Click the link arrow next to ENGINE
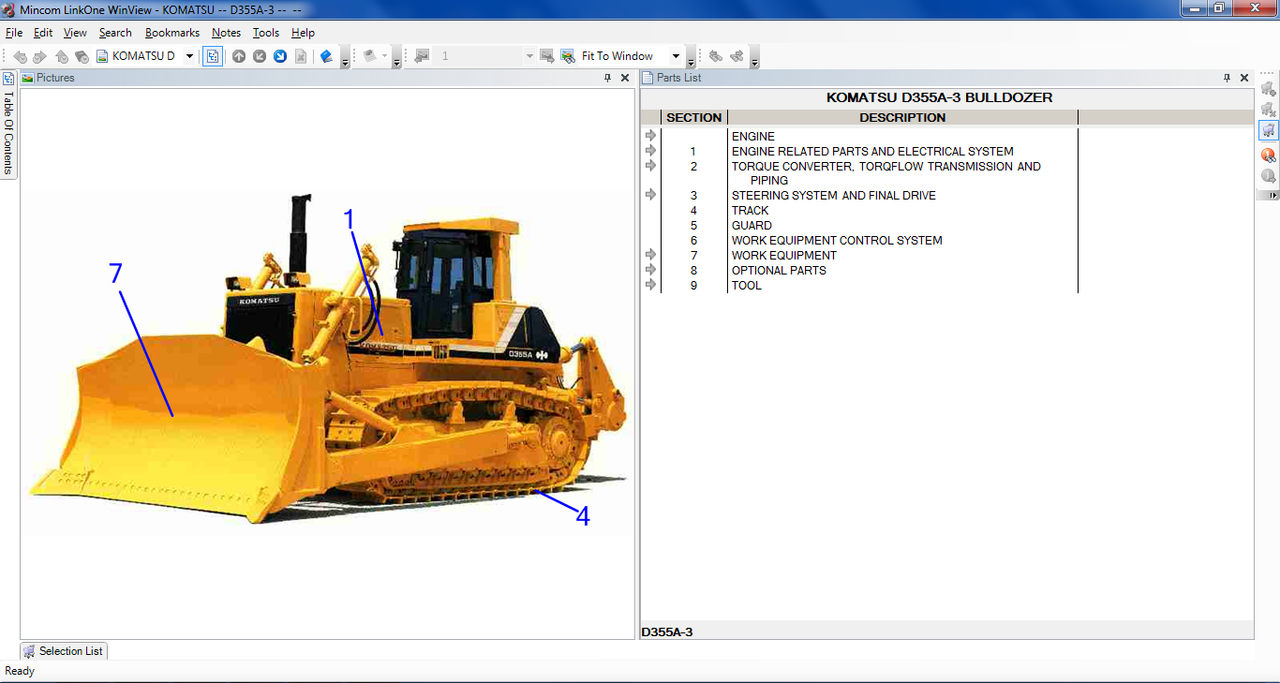1280x683 pixels. coord(650,135)
